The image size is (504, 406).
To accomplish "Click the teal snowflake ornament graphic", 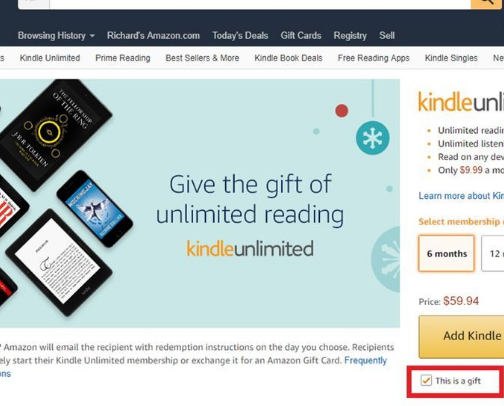I will tap(373, 138).
